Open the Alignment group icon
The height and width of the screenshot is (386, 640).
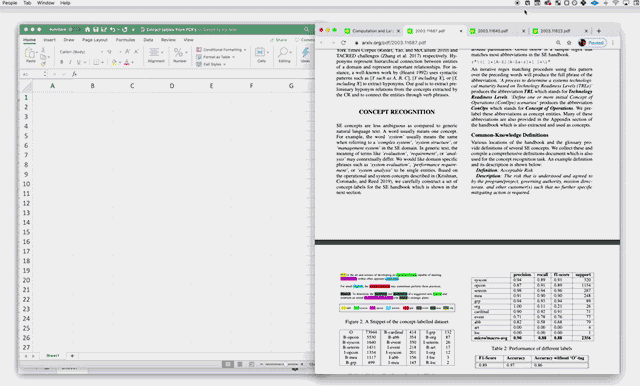[154, 52]
